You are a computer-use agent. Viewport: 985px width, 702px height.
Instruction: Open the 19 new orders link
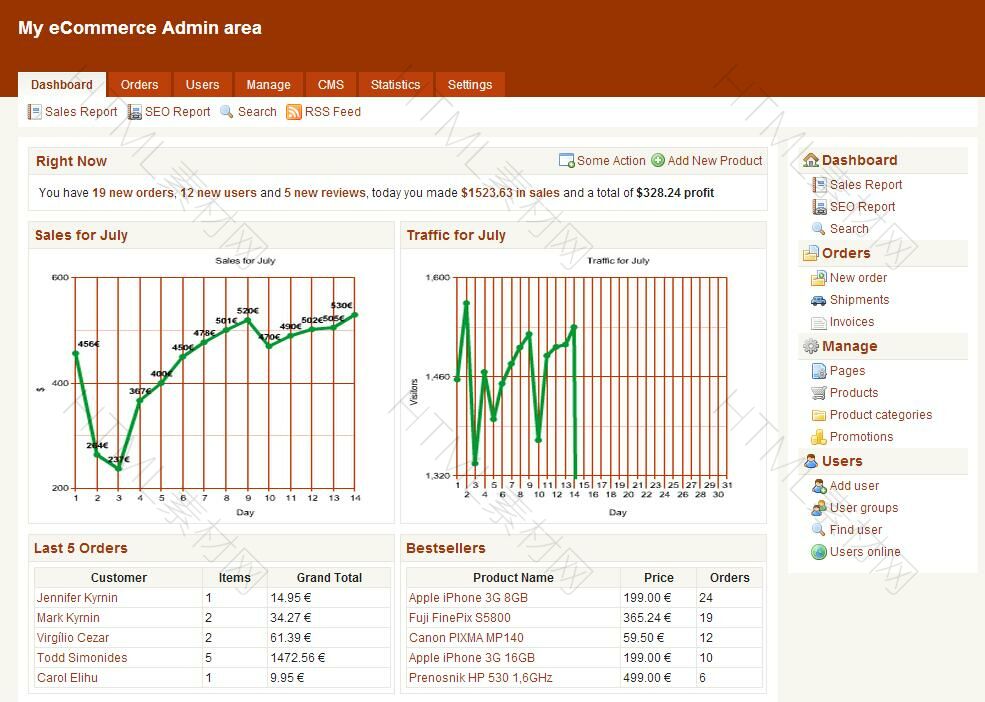(x=133, y=193)
